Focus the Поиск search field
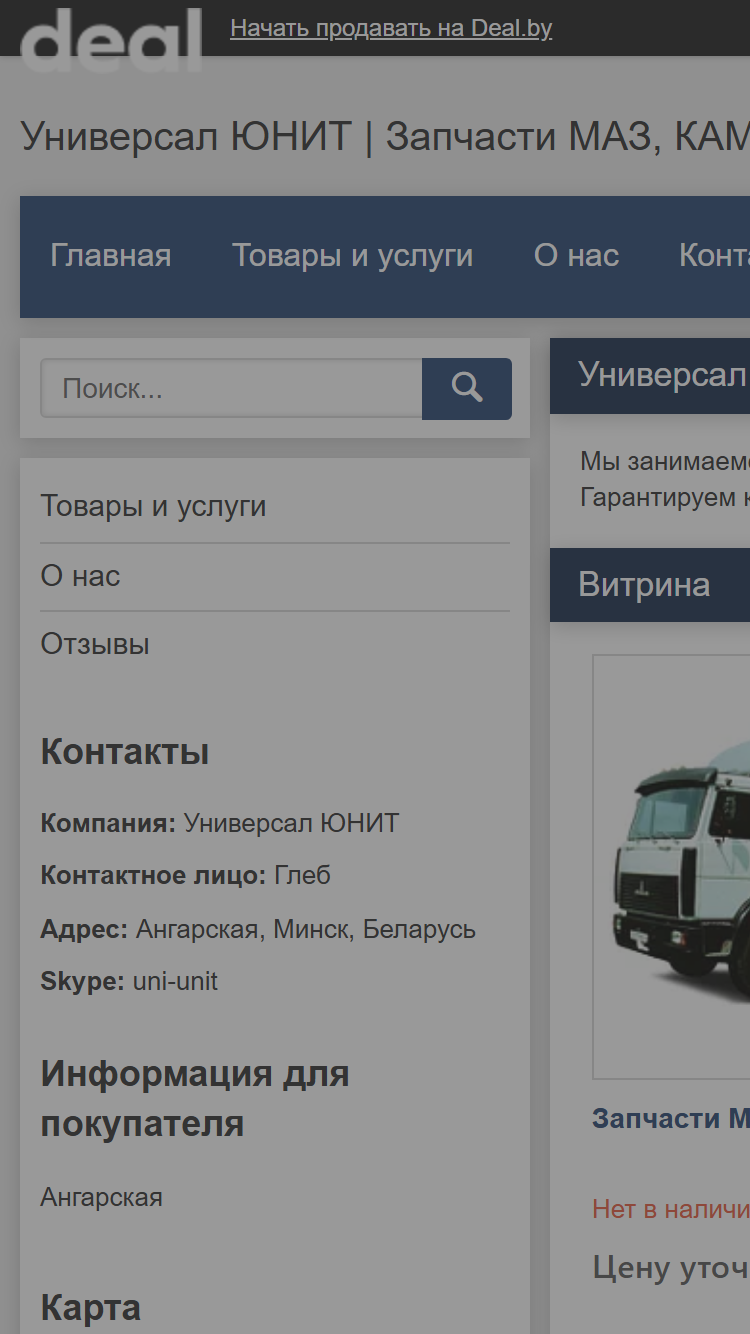This screenshot has height=1334, width=750. coord(231,388)
